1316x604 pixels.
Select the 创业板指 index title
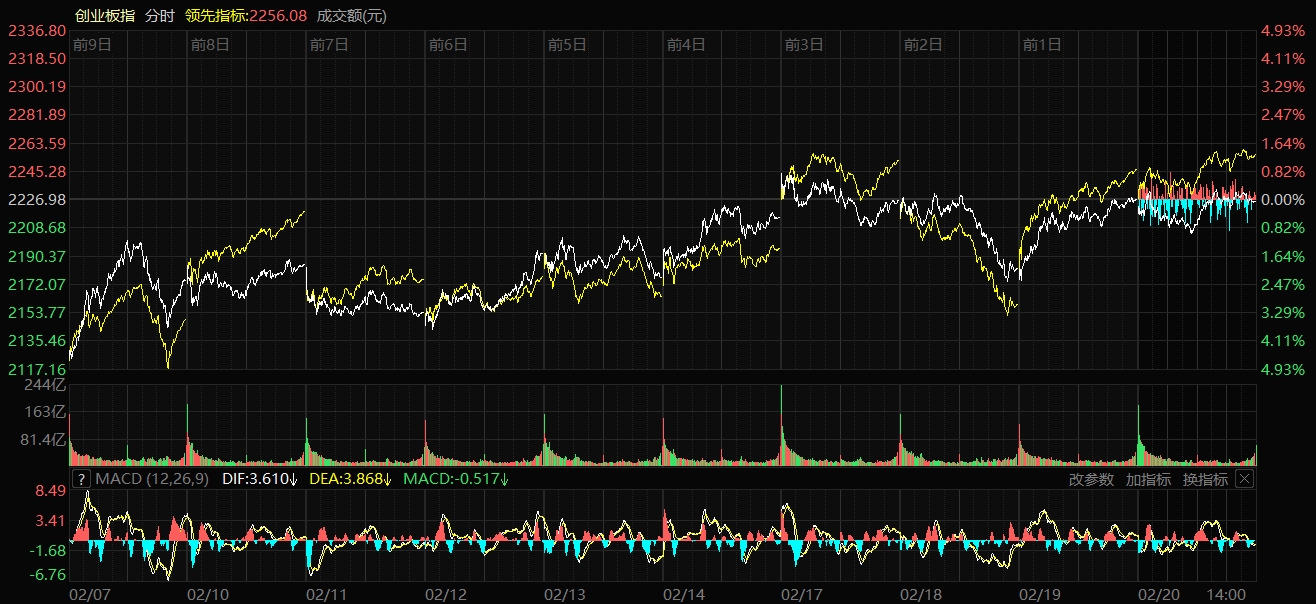click(x=105, y=15)
